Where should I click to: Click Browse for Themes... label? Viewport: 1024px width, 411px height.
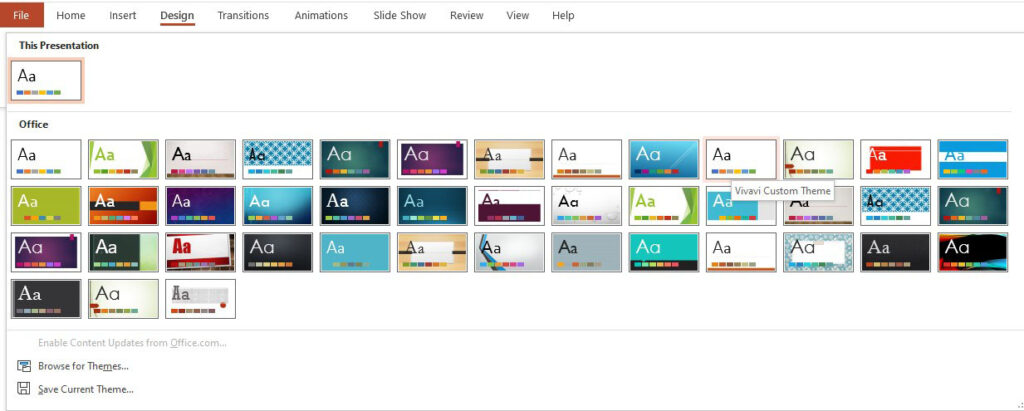tap(83, 366)
